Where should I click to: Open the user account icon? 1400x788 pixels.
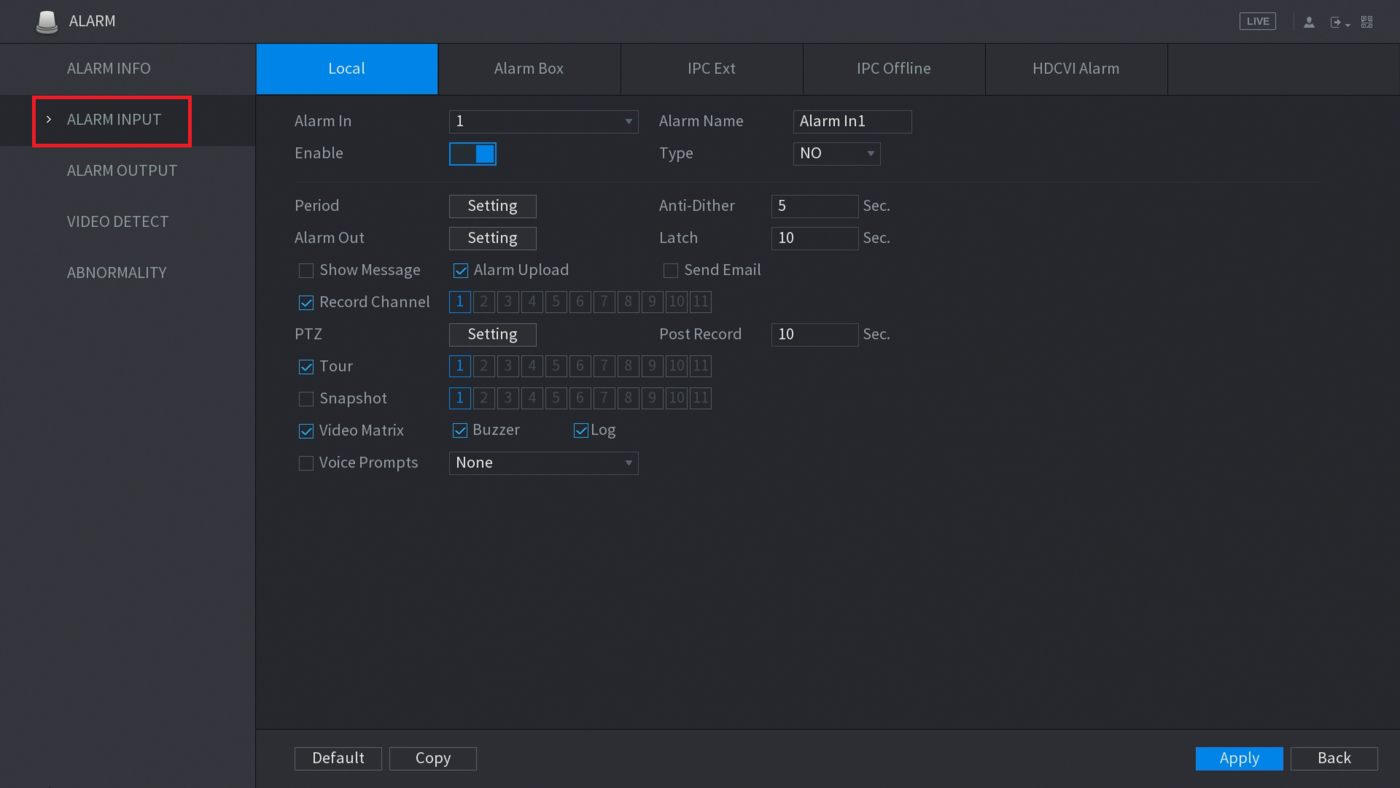point(1309,22)
